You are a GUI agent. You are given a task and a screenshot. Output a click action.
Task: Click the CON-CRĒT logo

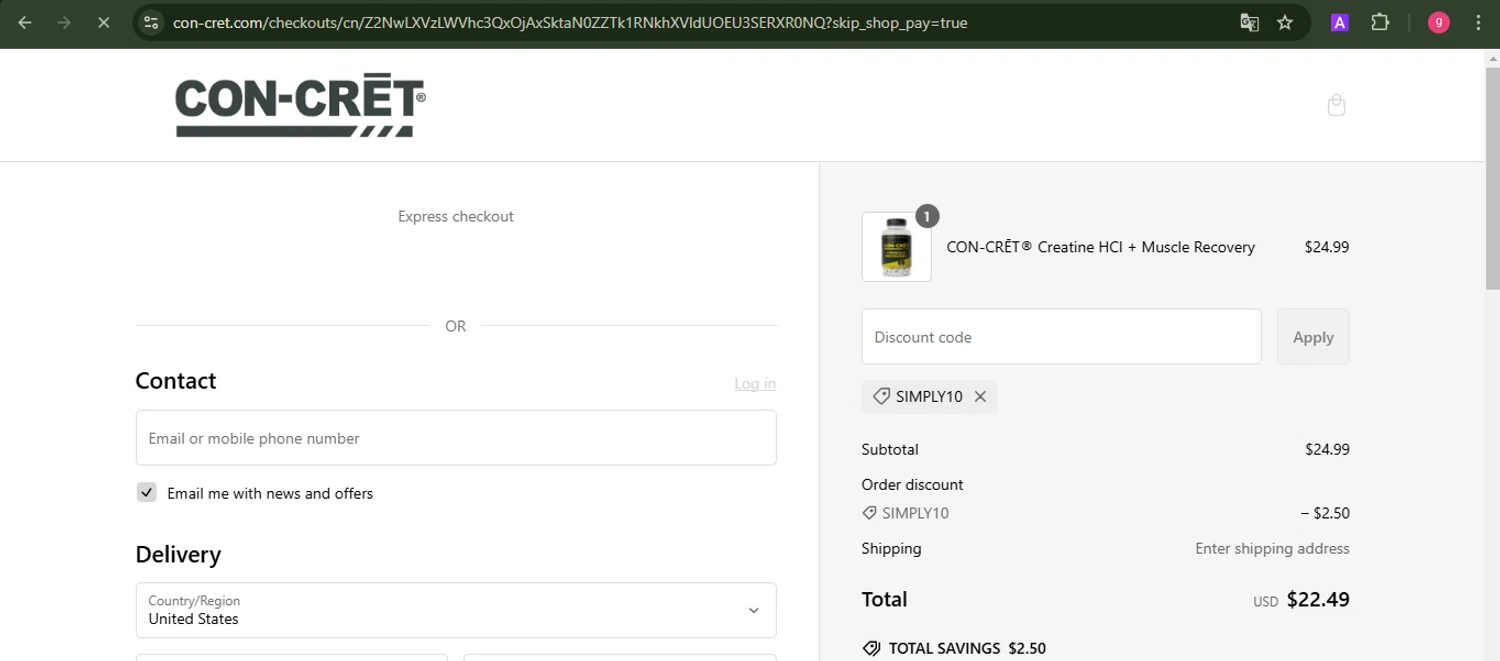(x=300, y=107)
